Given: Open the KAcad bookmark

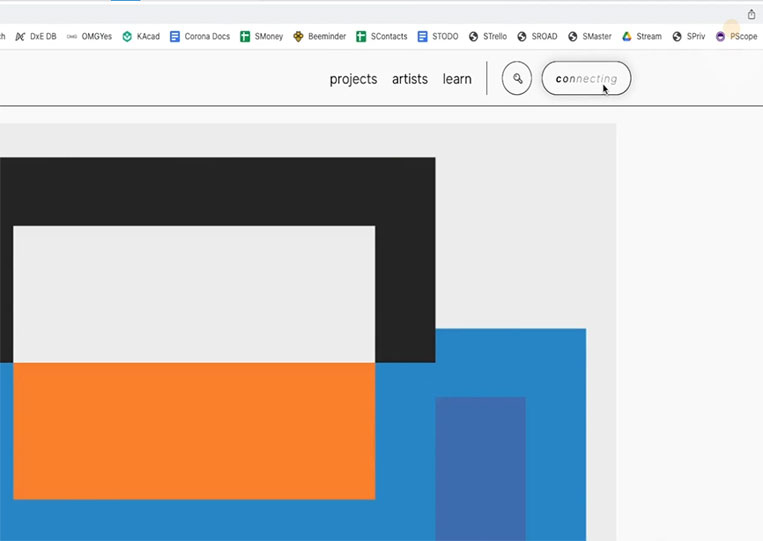Looking at the screenshot, I should (141, 36).
